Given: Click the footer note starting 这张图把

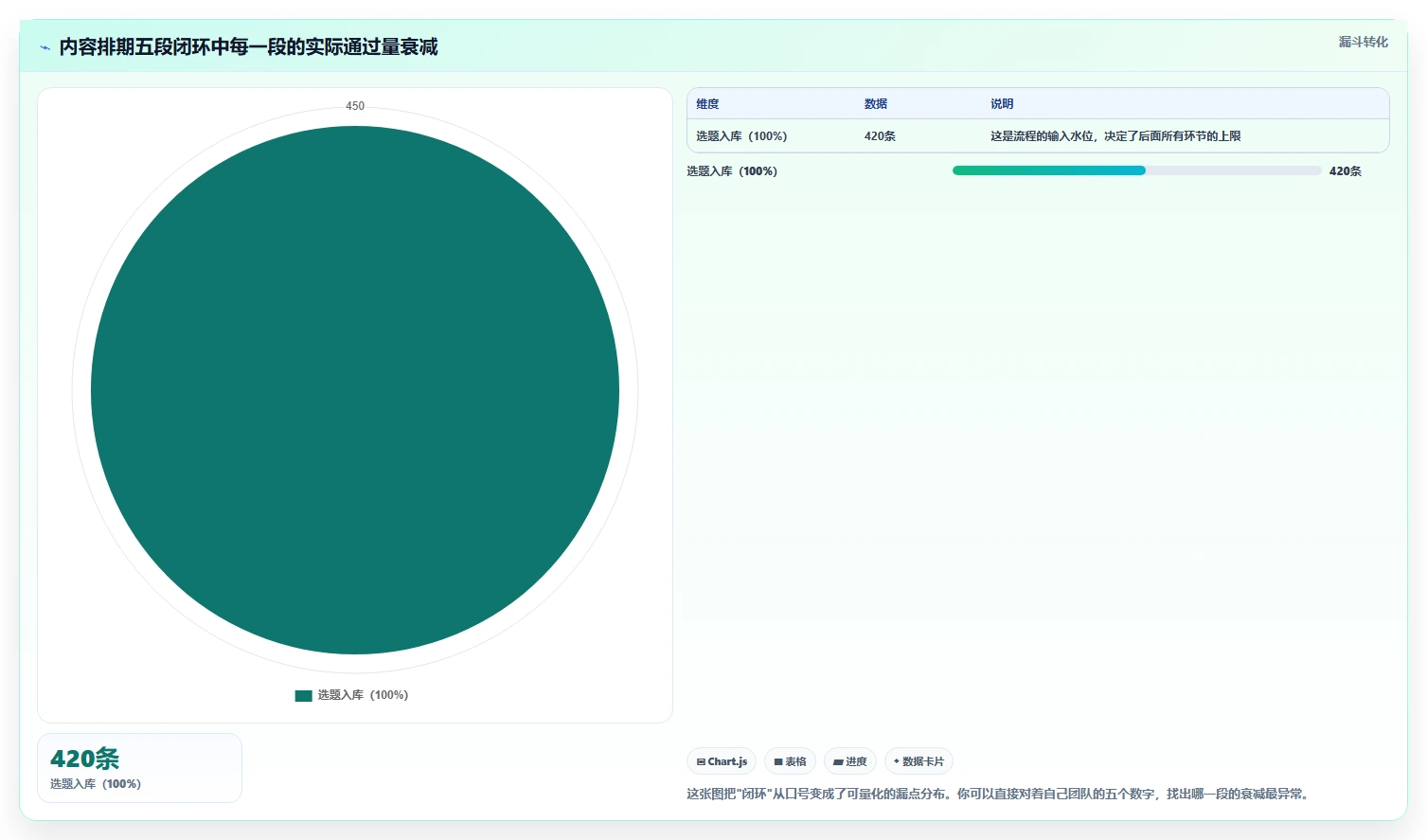Looking at the screenshot, I should click(1000, 794).
